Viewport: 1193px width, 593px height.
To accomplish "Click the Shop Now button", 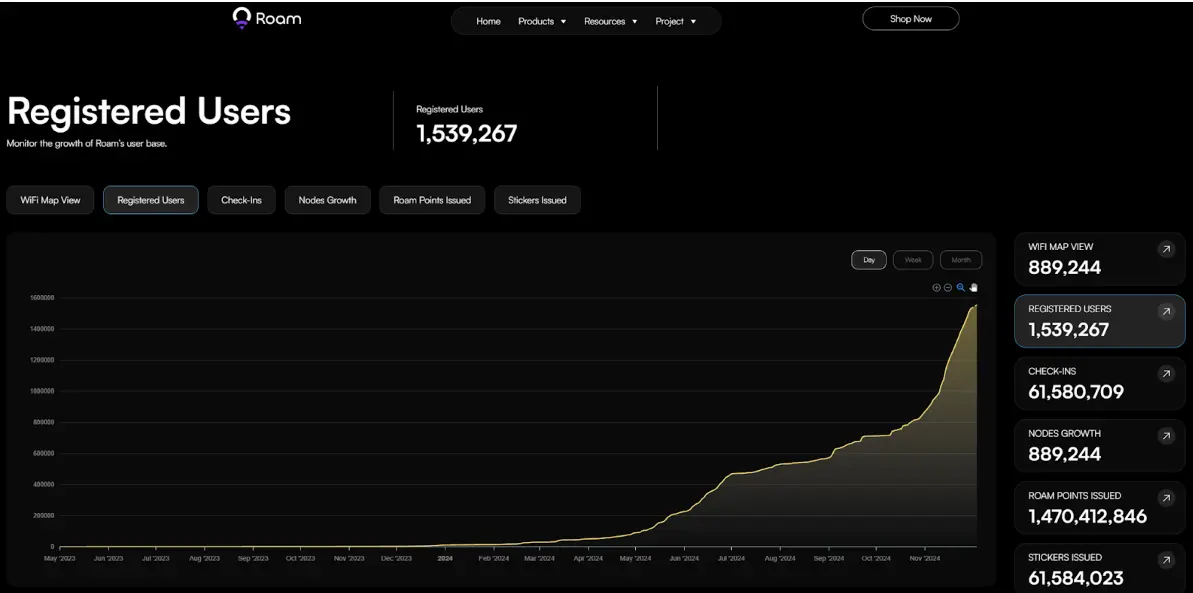I will (x=911, y=19).
